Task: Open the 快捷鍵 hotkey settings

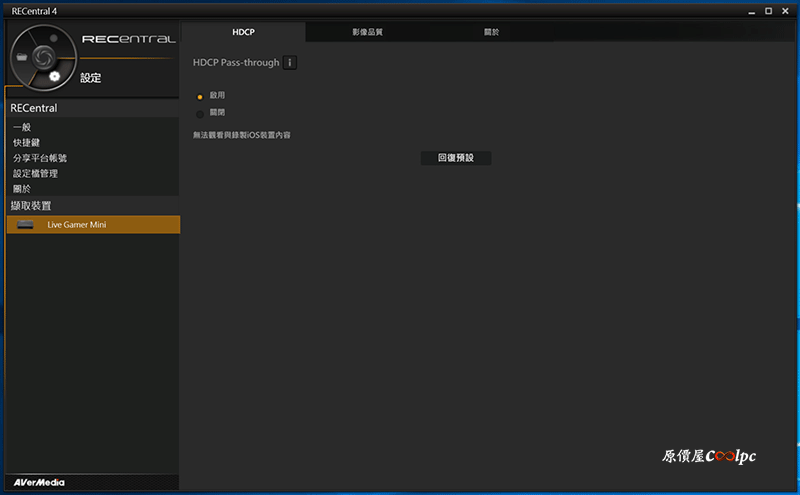Action: click(x=26, y=142)
